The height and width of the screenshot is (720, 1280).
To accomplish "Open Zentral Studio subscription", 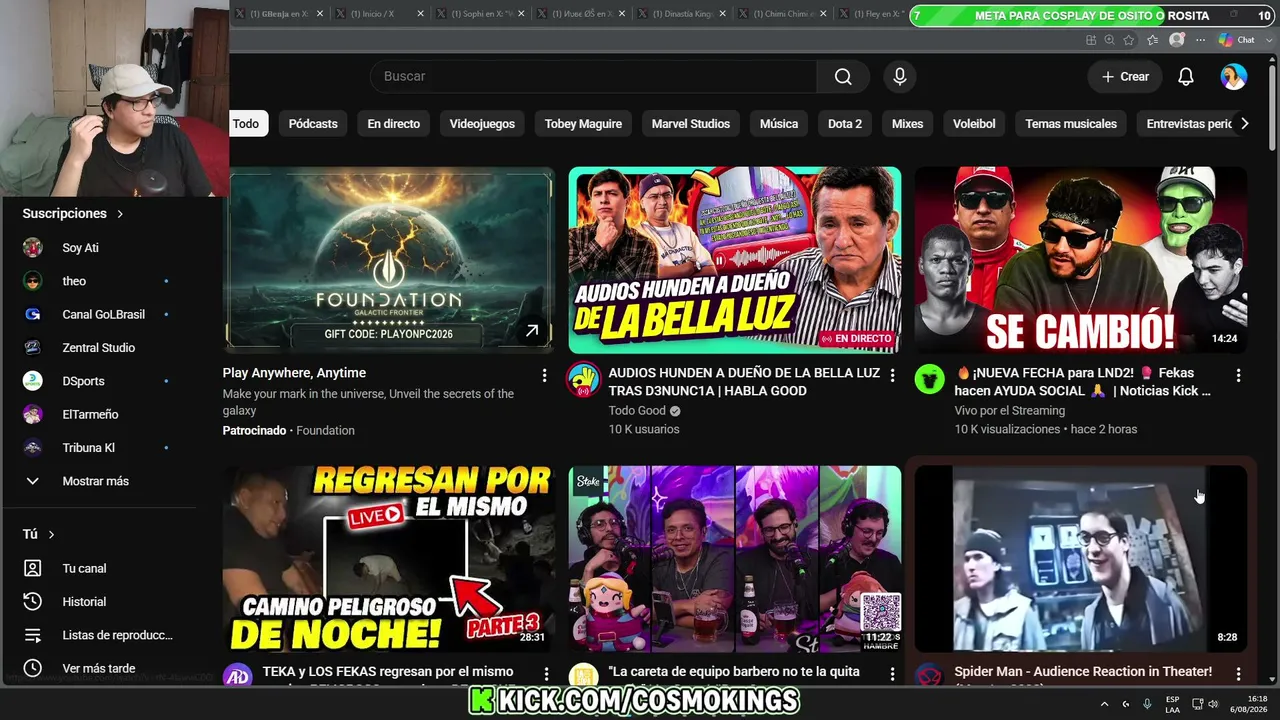I will [100, 348].
